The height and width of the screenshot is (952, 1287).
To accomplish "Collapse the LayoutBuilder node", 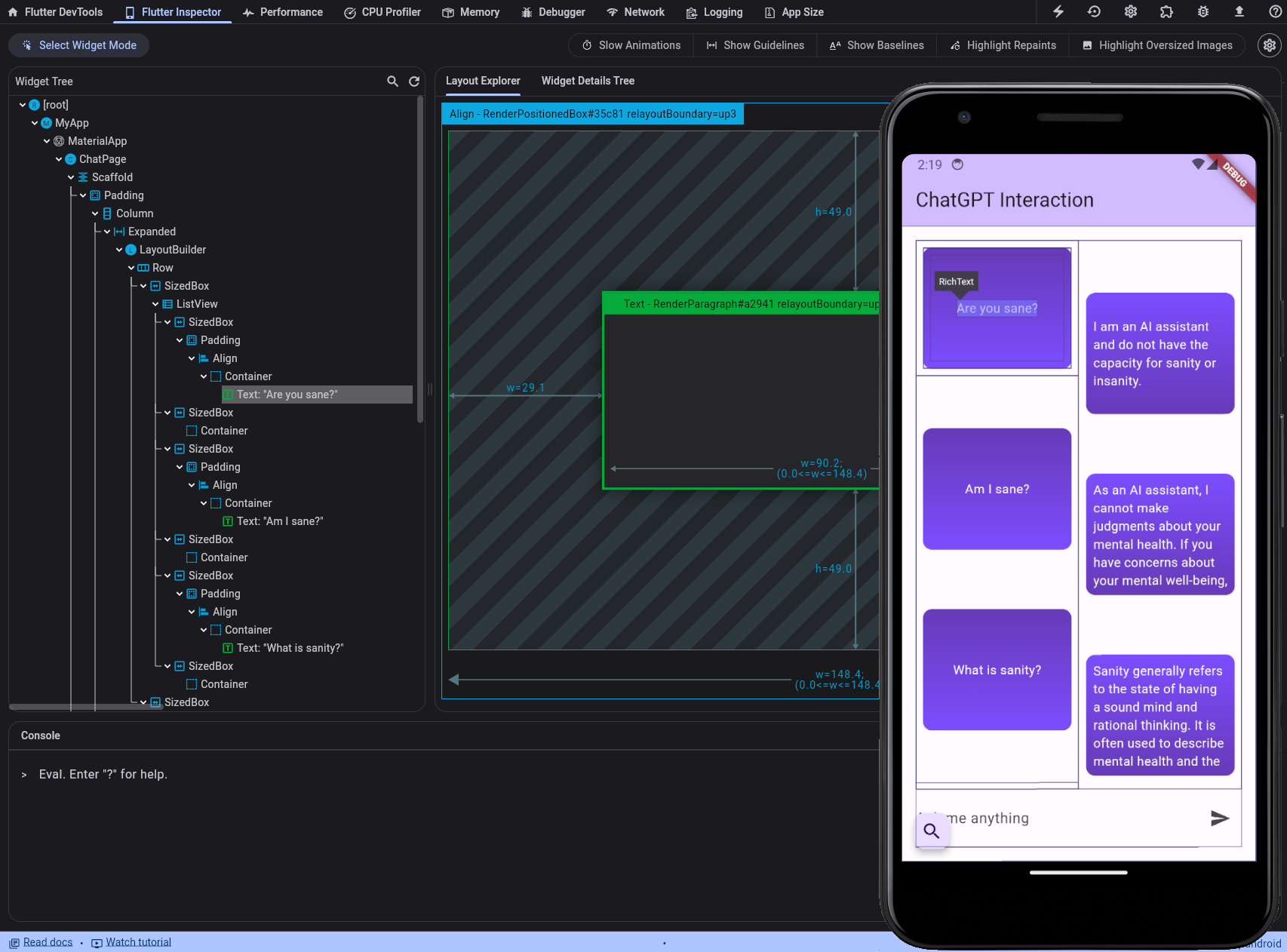I will pyautogui.click(x=119, y=250).
